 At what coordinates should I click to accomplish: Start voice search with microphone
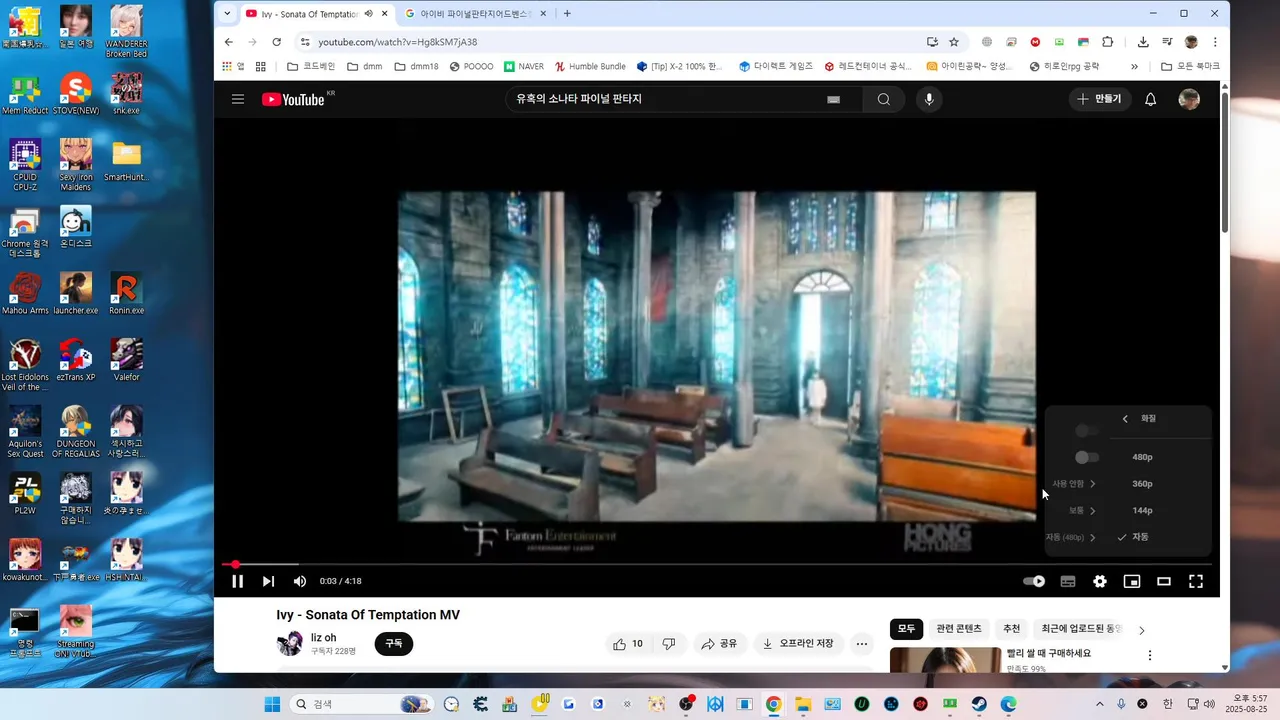(x=929, y=99)
